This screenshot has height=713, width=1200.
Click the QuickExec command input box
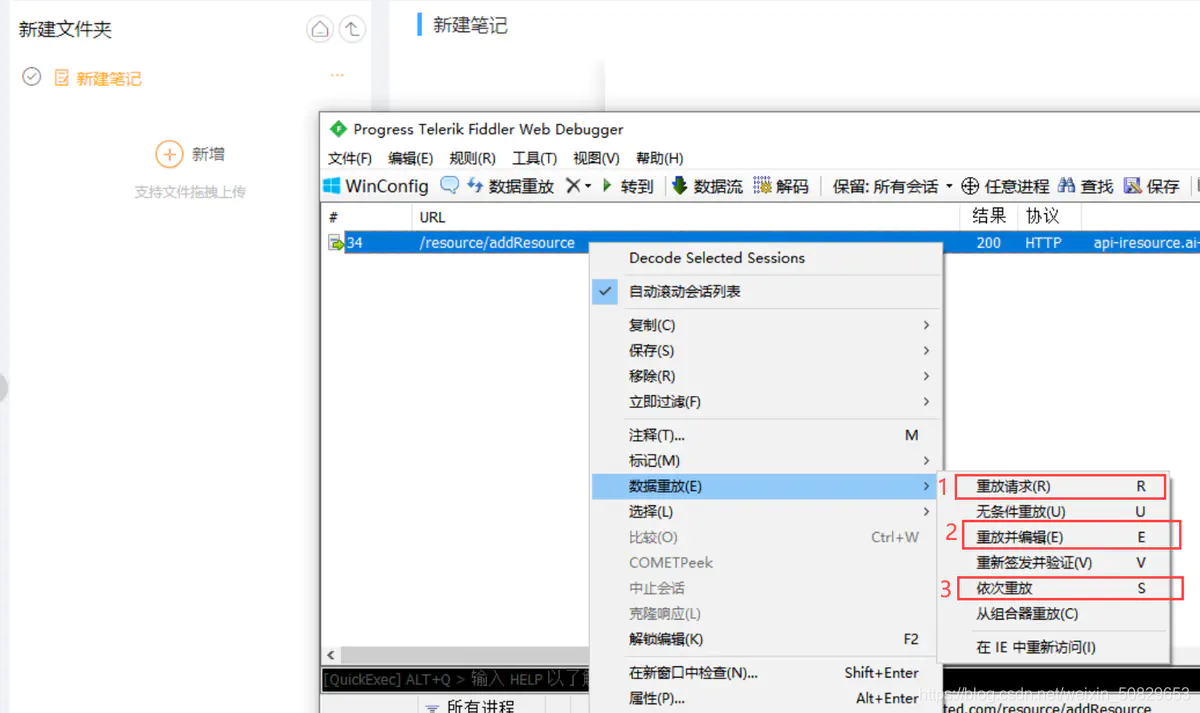click(x=456, y=680)
